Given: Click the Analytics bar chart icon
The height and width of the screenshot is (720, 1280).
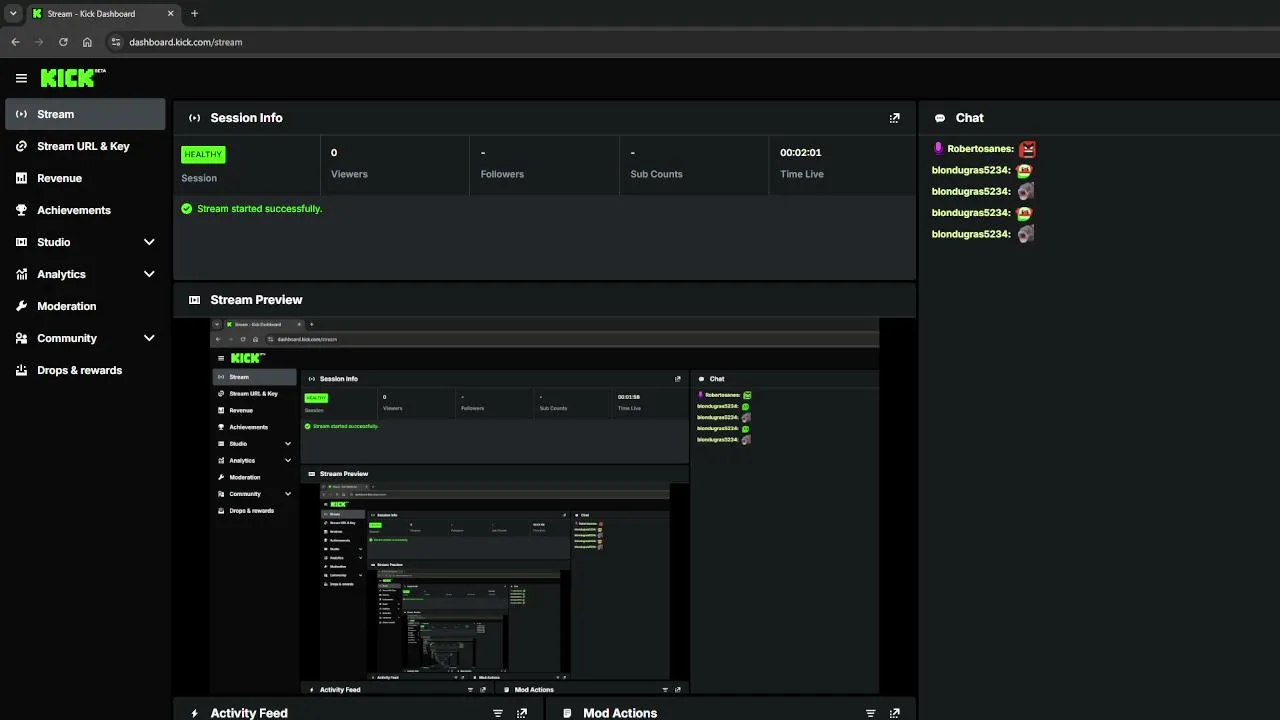Looking at the screenshot, I should 21,274.
